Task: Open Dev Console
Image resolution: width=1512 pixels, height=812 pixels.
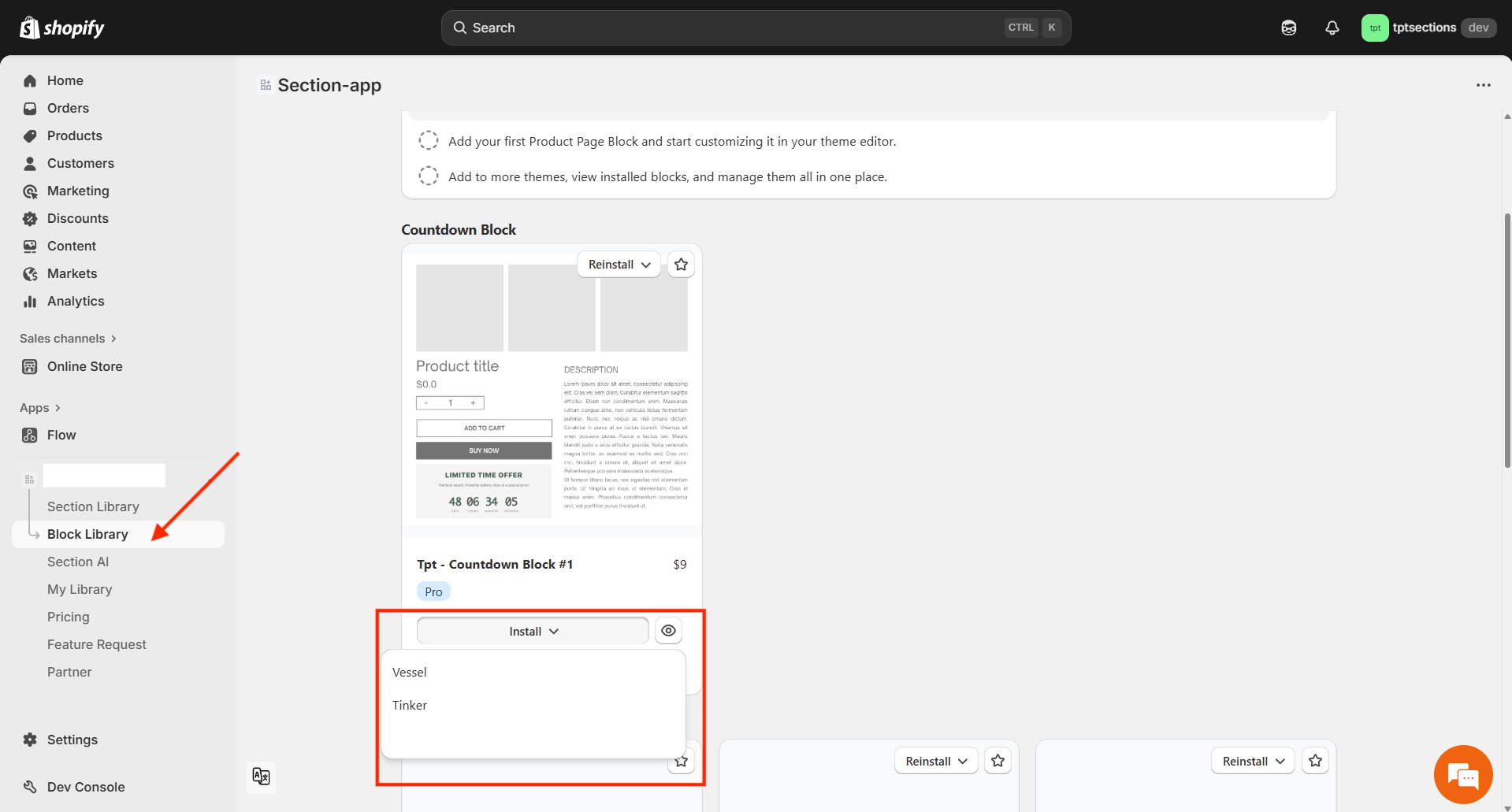Action: point(86,788)
